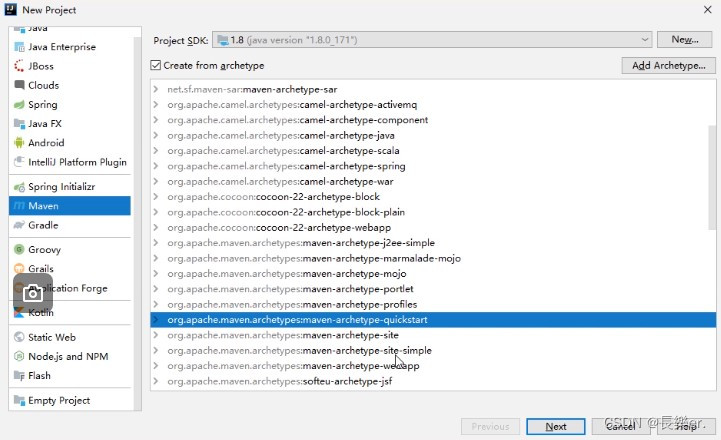
Task: Expand the maven-archetype-webapp entry
Action: click(x=156, y=366)
